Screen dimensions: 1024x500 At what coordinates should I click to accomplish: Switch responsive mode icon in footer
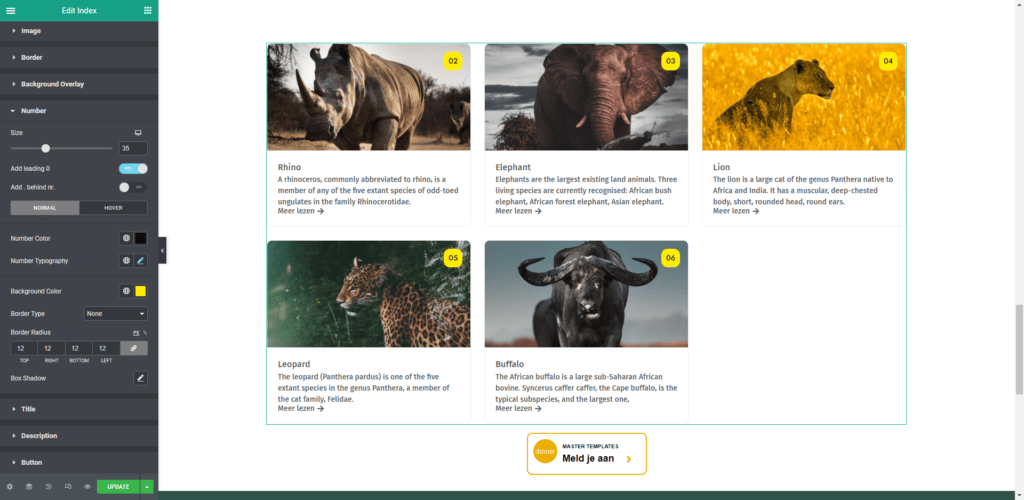click(x=68, y=487)
